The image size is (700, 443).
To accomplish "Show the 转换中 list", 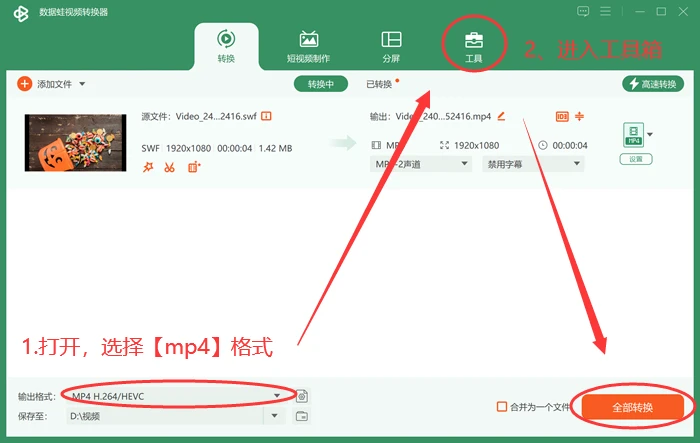I will click(x=321, y=84).
